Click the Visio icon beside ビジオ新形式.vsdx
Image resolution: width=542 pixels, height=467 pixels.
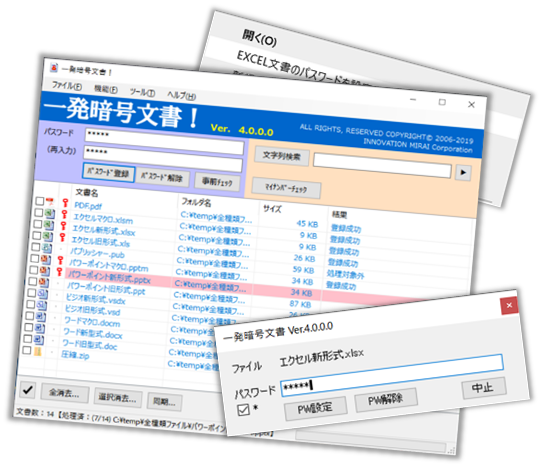[x=42, y=293]
